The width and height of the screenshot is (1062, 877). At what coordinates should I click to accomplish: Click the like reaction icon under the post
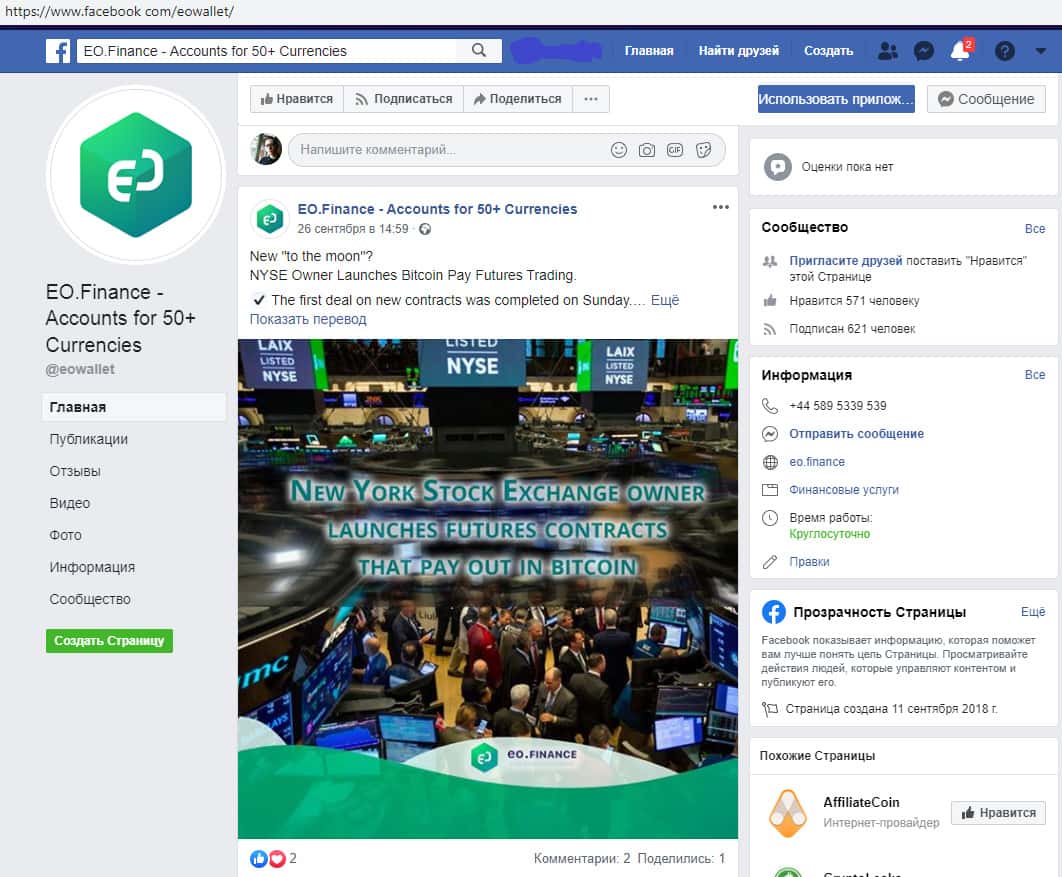pyautogui.click(x=259, y=859)
